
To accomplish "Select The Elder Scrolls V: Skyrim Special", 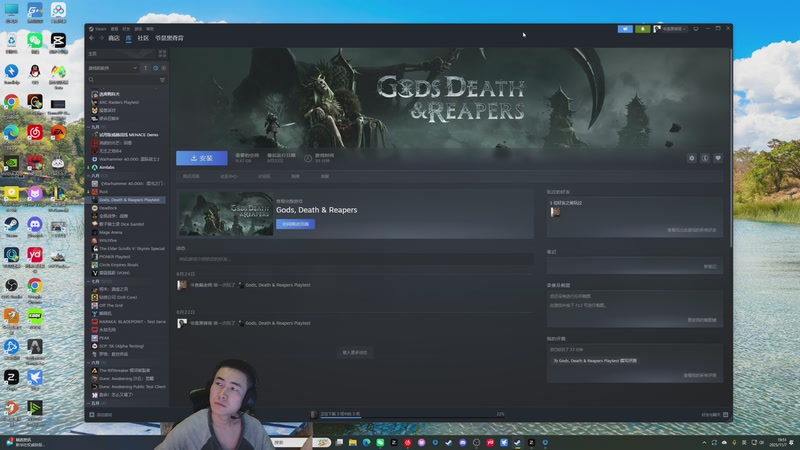I will click(x=131, y=248).
